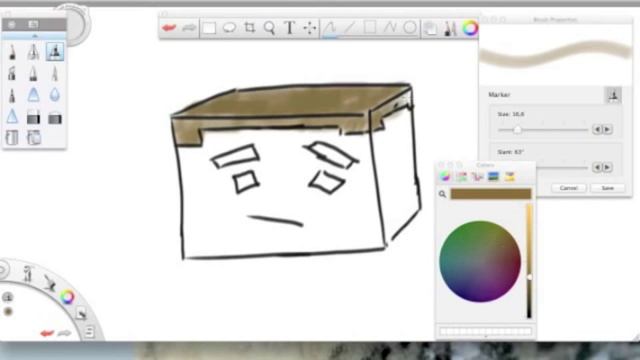The height and width of the screenshot is (360, 640).
Task: Decrease brush Size with left arrow
Action: click(597, 130)
